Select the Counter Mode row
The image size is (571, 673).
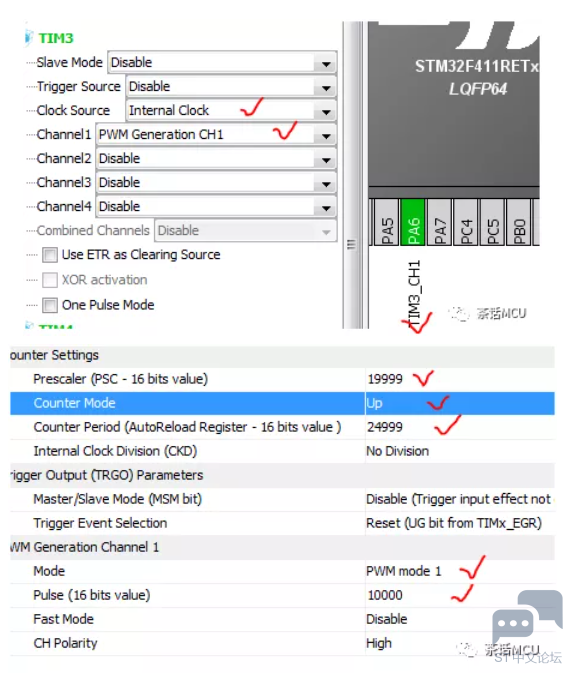pos(282,403)
